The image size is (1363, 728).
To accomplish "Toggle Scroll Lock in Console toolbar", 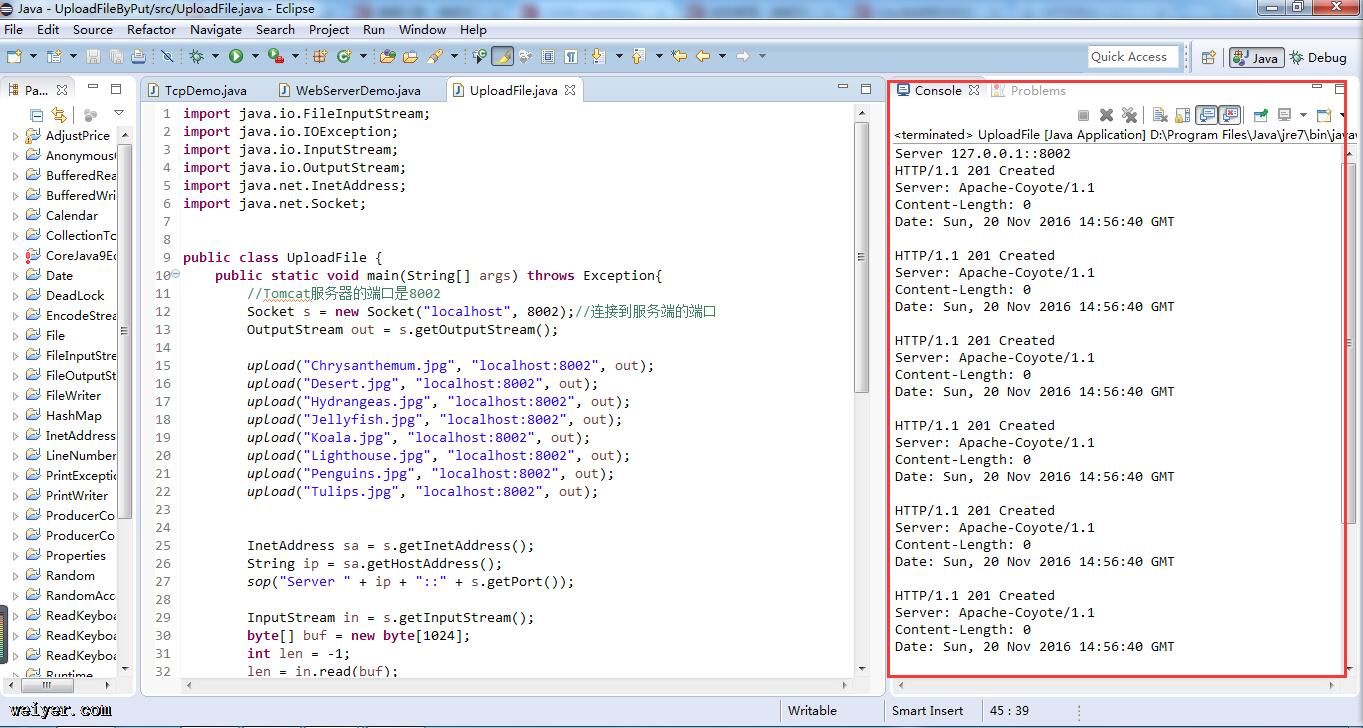I will [1183, 115].
